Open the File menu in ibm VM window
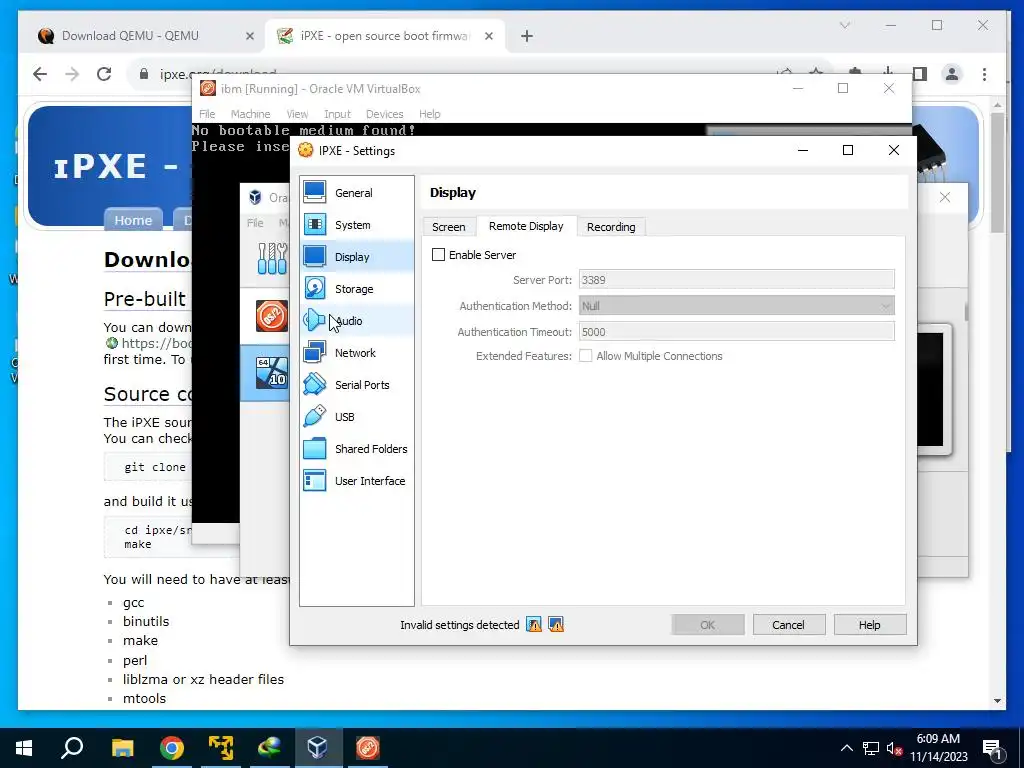 pyautogui.click(x=207, y=114)
